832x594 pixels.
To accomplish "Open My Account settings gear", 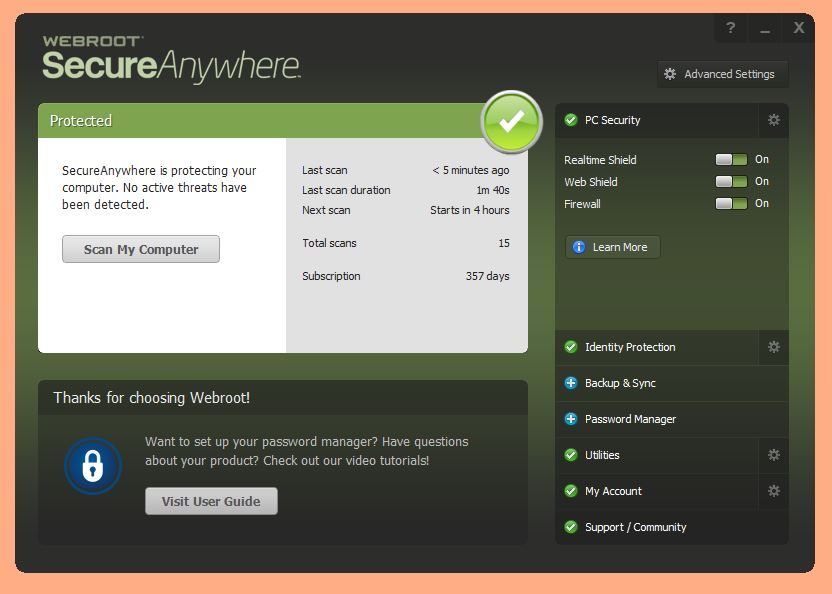I will pyautogui.click(x=774, y=491).
